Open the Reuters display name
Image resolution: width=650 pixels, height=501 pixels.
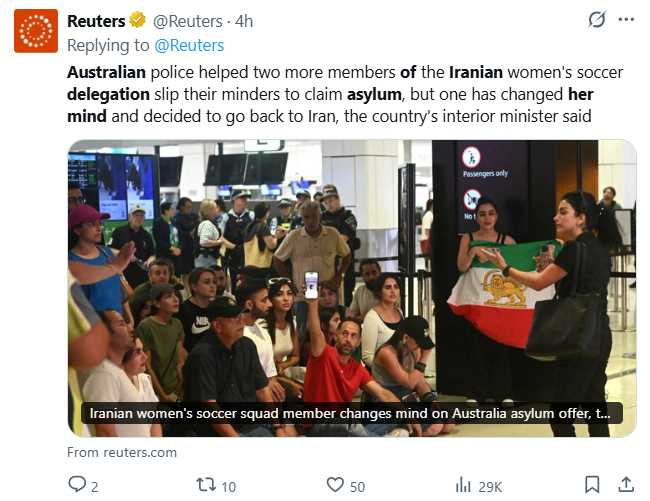[x=96, y=21]
